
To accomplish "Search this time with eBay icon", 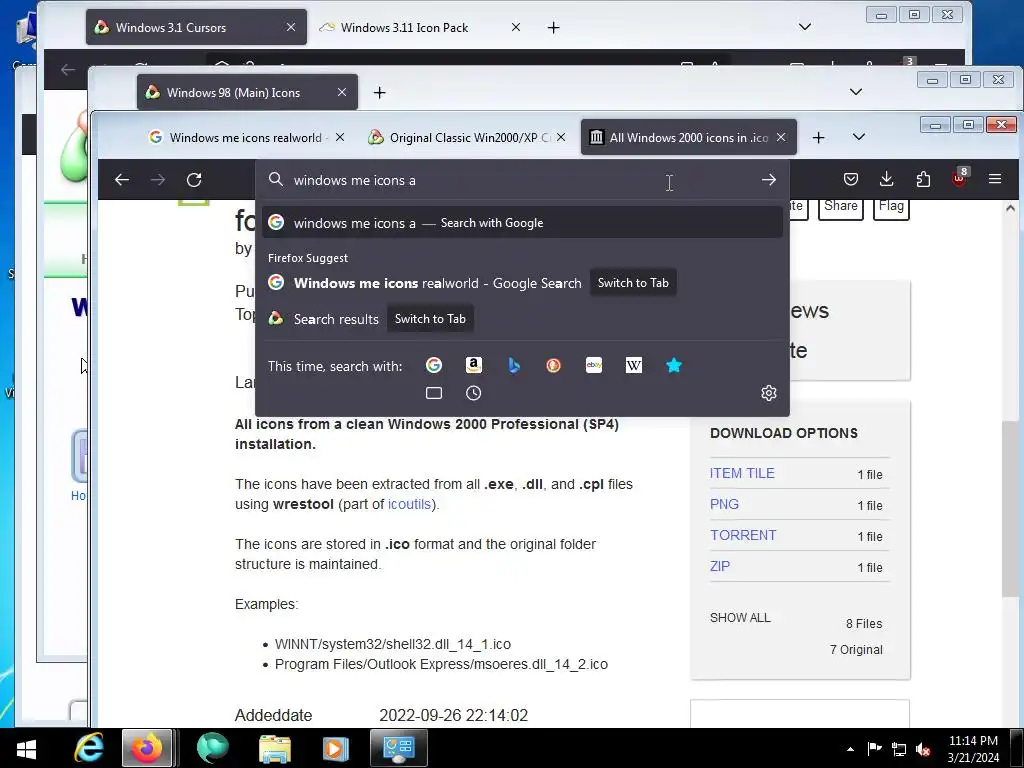I will pyautogui.click(x=594, y=366).
